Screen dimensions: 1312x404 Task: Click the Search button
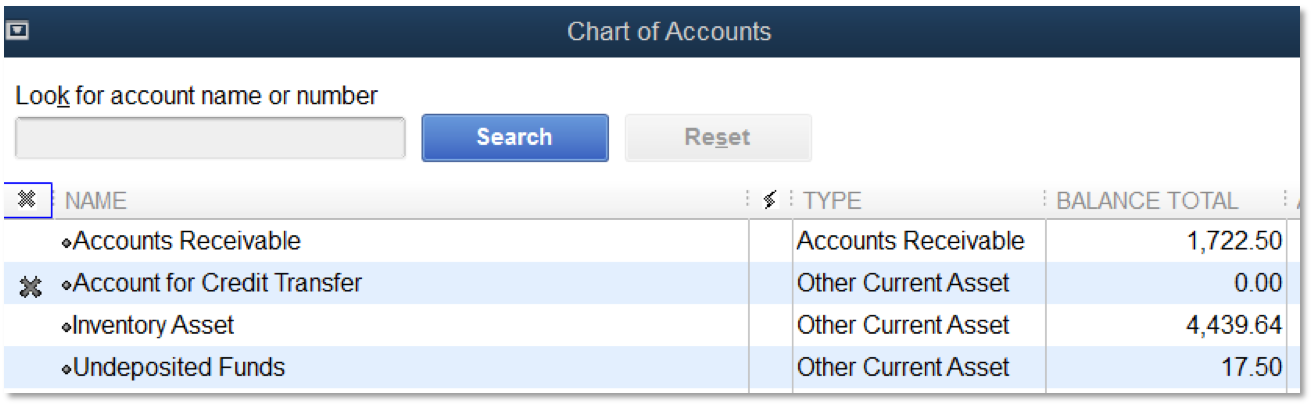point(515,137)
